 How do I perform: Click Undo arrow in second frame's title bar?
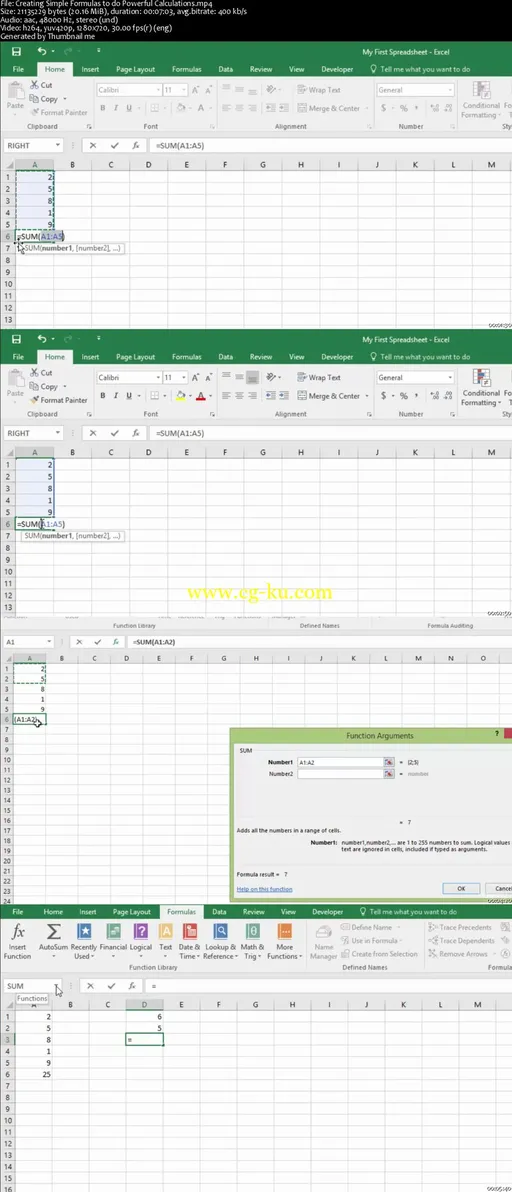tap(42, 339)
